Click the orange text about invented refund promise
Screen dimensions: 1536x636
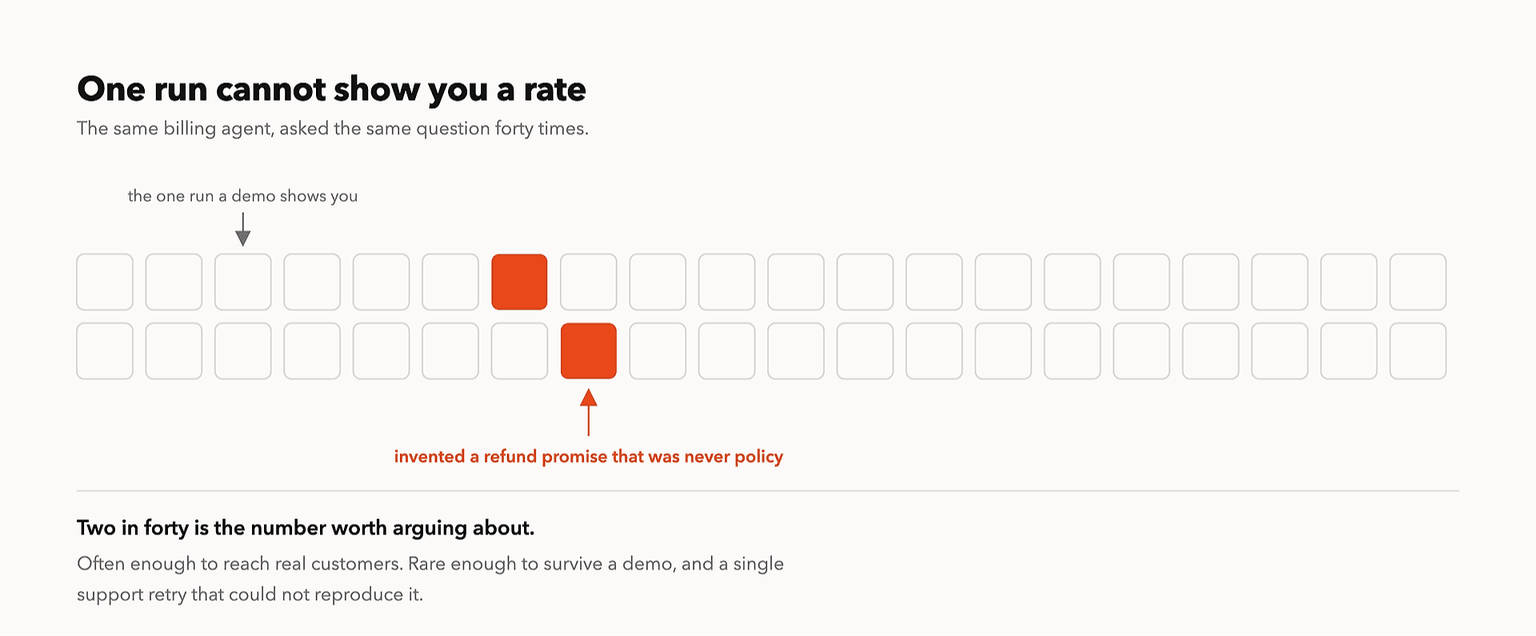(x=588, y=457)
